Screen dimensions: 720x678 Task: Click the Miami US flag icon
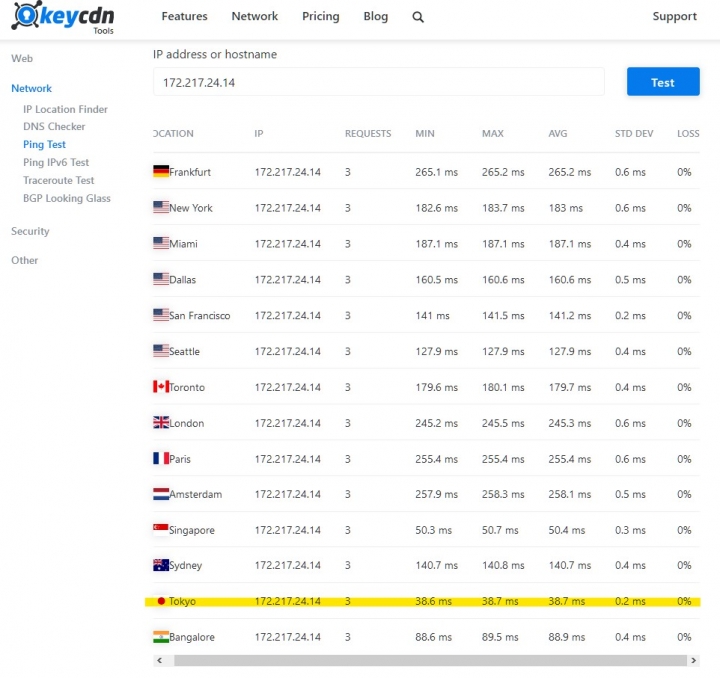[161, 243]
